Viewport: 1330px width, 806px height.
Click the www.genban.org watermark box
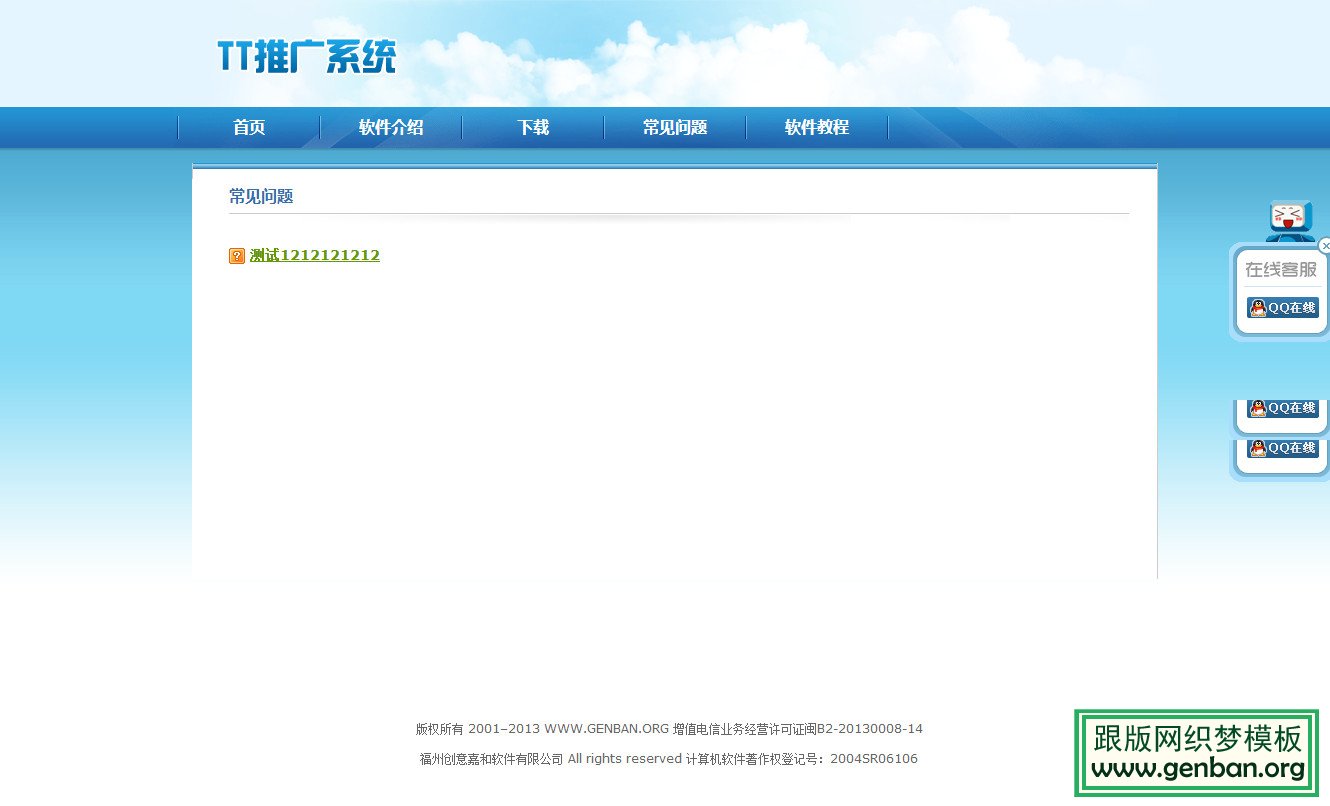[x=1196, y=754]
